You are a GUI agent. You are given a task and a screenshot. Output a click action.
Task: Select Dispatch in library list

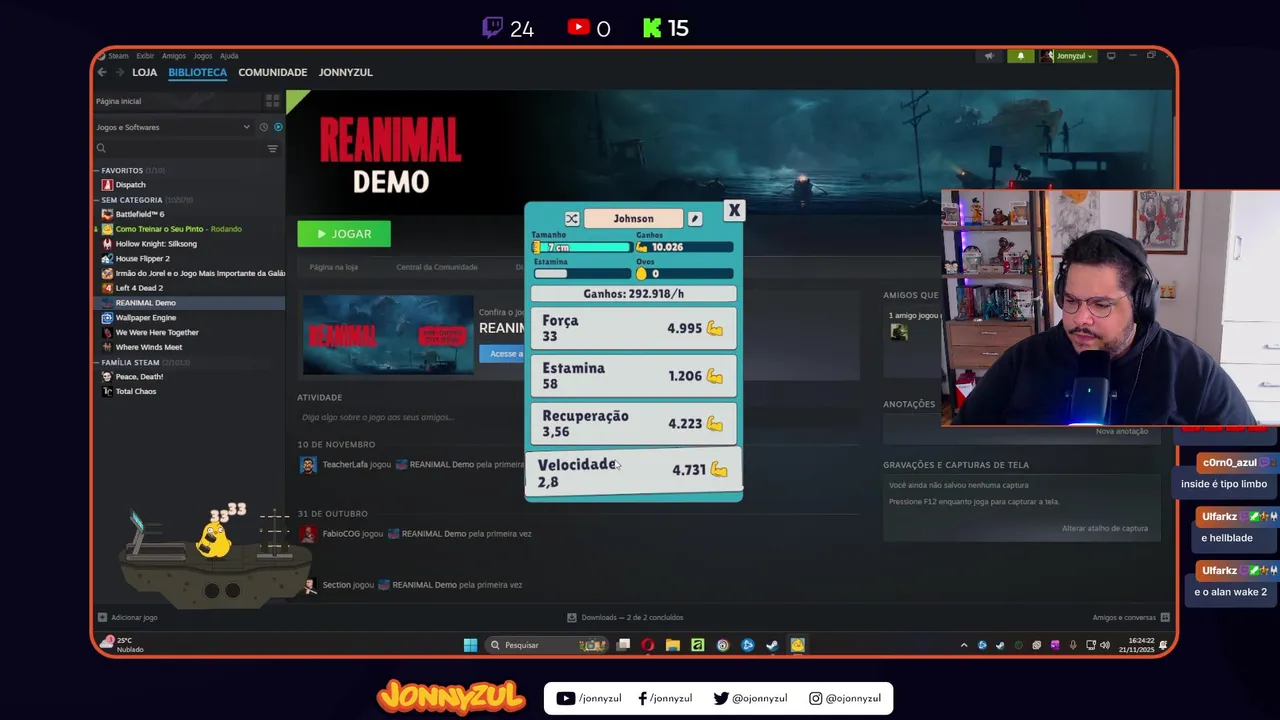(x=130, y=185)
